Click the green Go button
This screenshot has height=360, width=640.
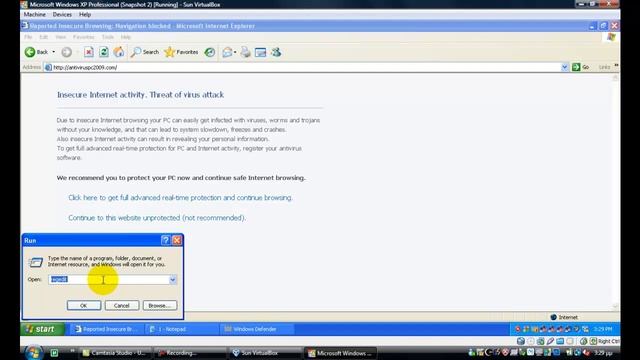click(580, 67)
